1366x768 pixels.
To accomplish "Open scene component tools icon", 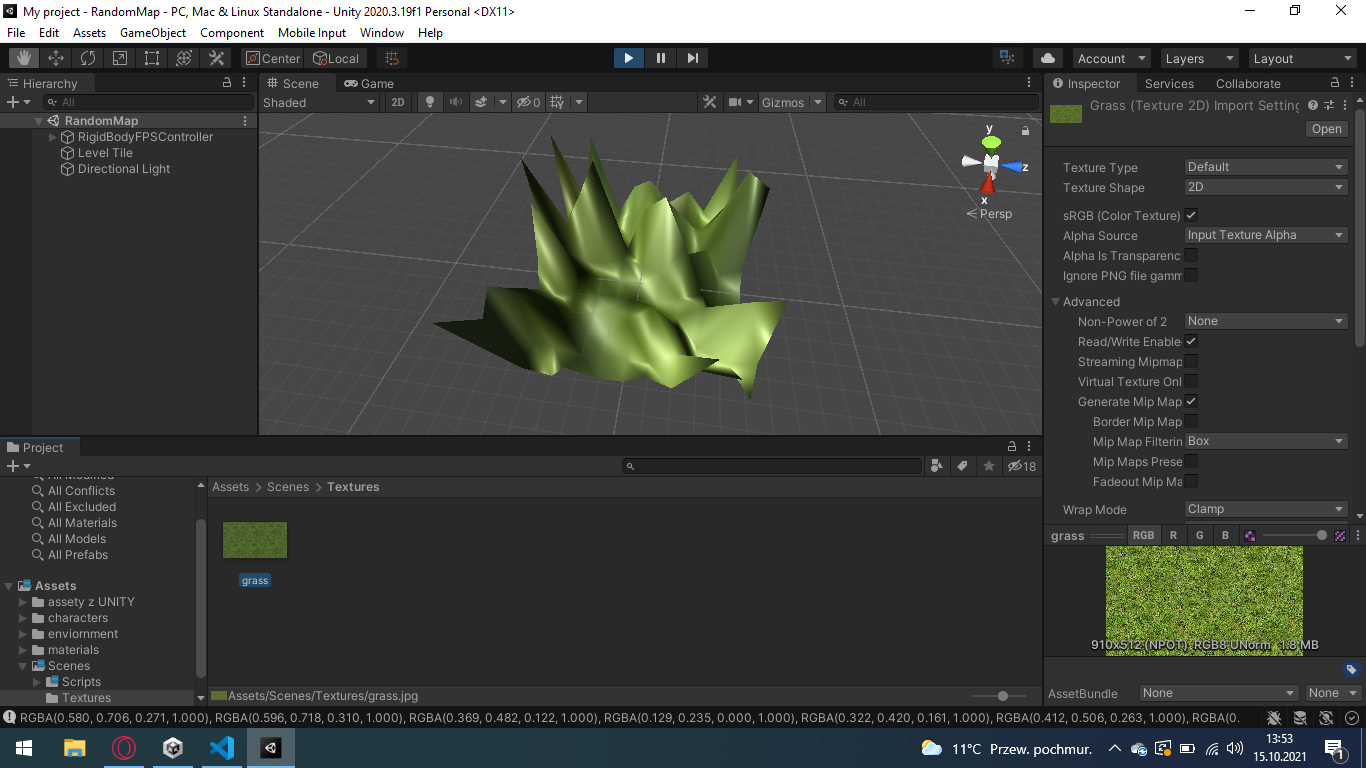I will [x=709, y=102].
